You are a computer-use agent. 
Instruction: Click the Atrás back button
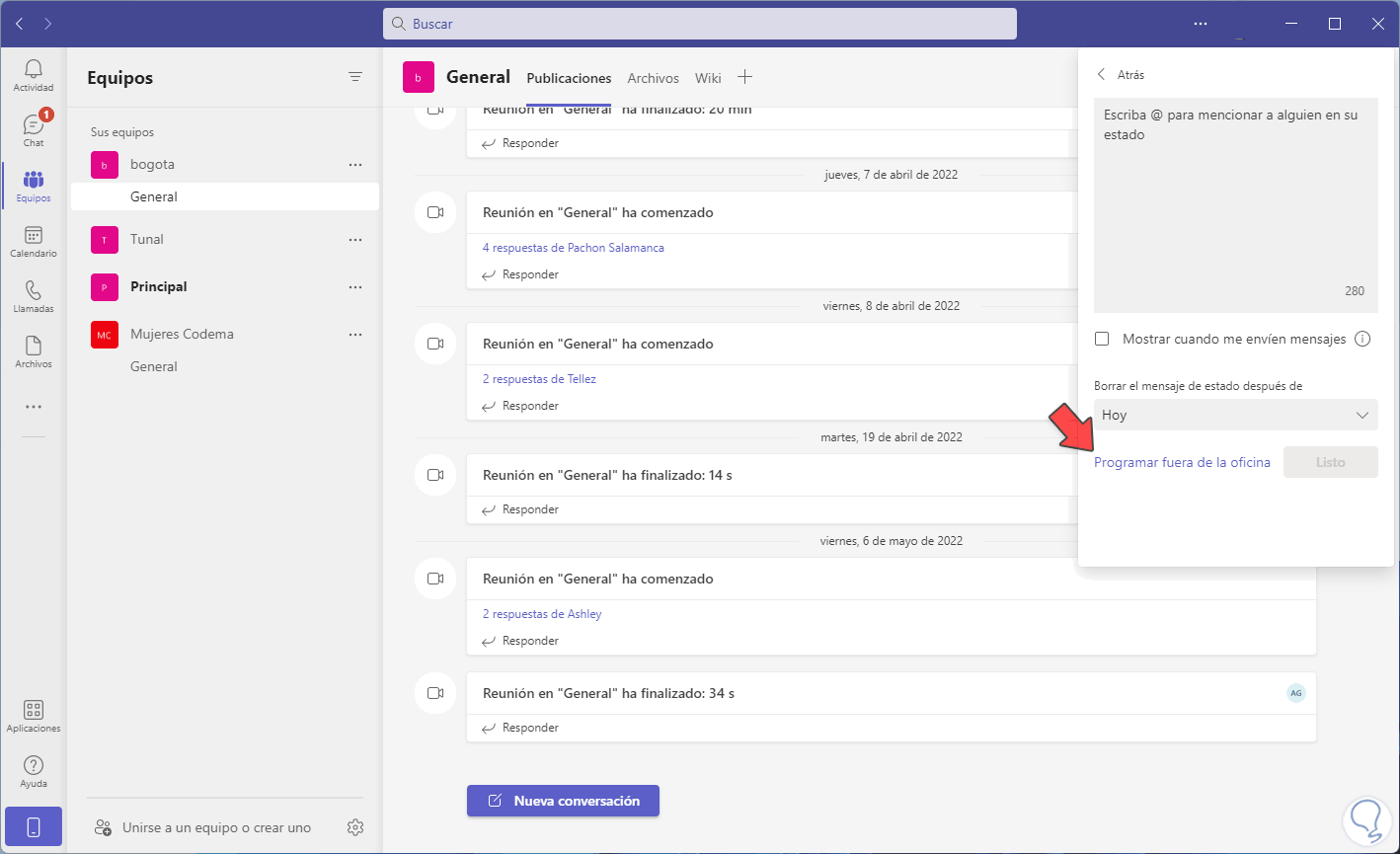click(x=1121, y=74)
